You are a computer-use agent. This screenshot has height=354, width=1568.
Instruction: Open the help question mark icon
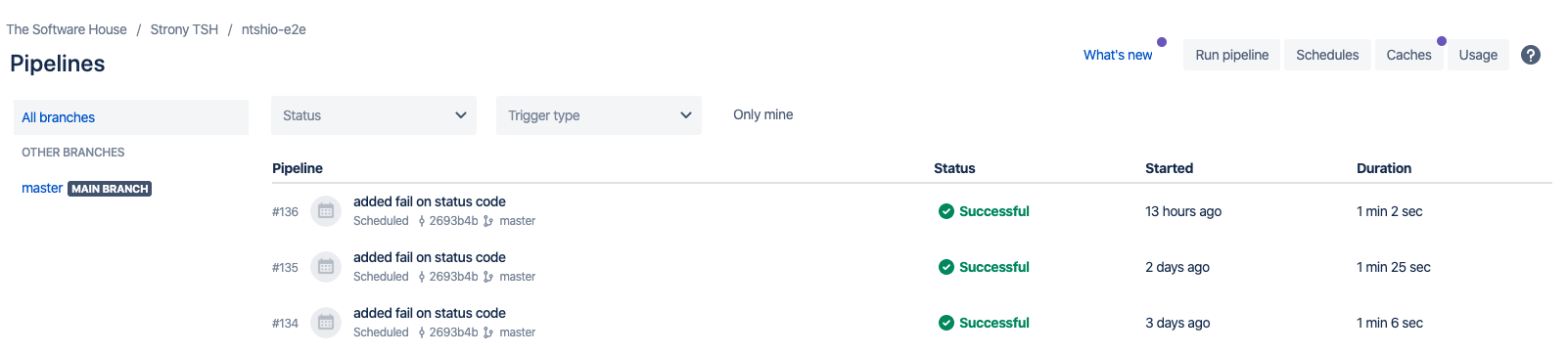pyautogui.click(x=1531, y=55)
